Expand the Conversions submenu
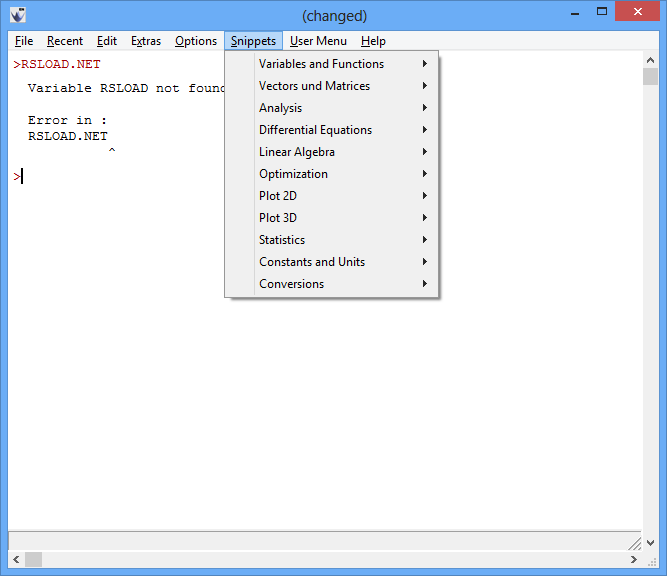The width and height of the screenshot is (667, 576). [332, 284]
